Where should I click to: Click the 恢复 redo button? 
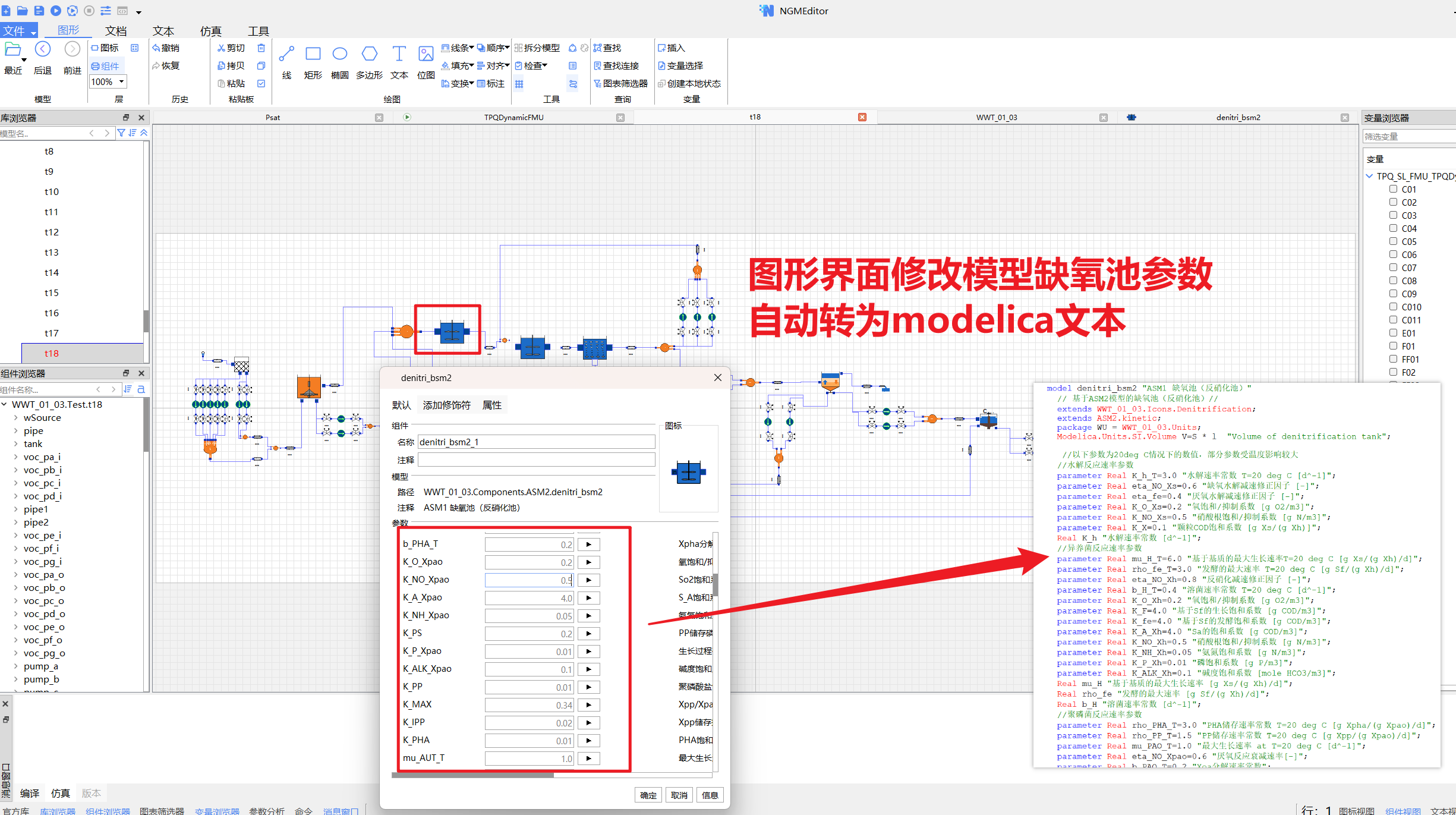click(166, 65)
